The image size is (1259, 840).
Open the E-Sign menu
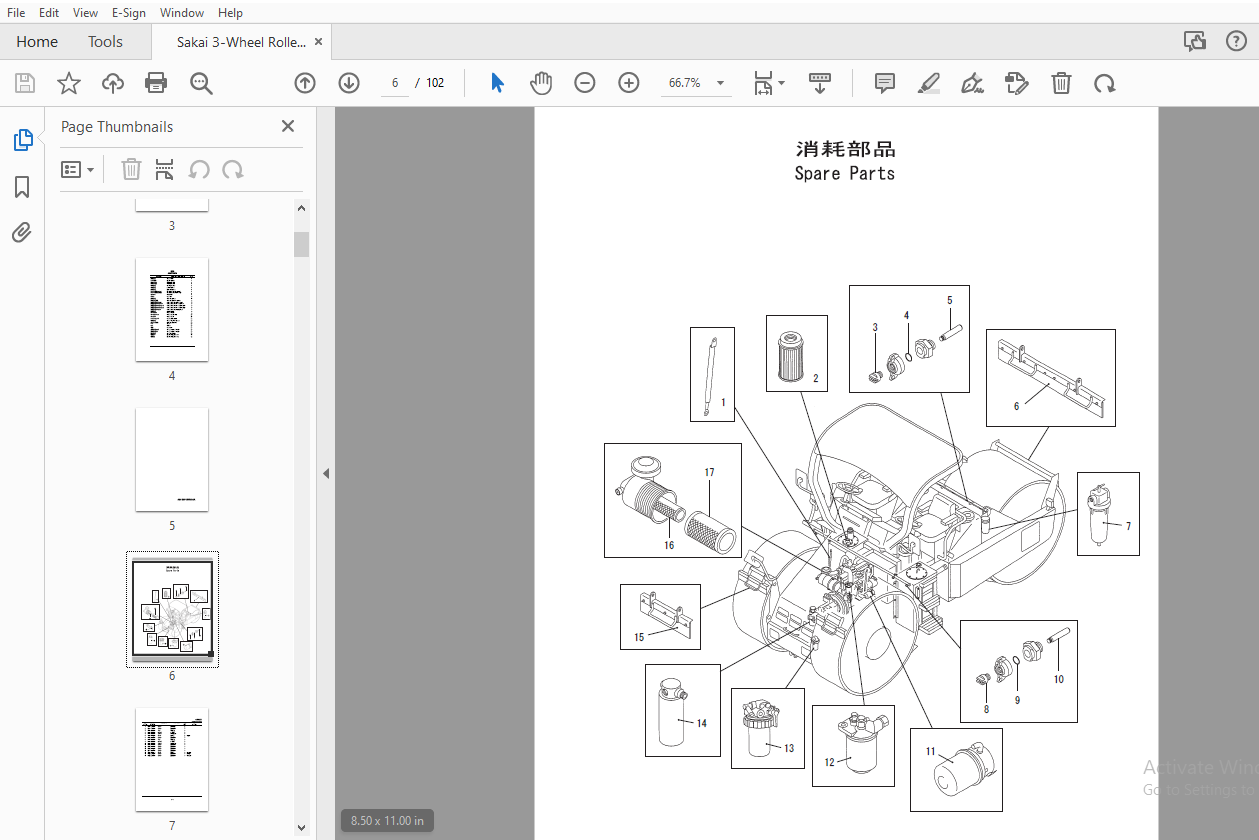tap(128, 12)
